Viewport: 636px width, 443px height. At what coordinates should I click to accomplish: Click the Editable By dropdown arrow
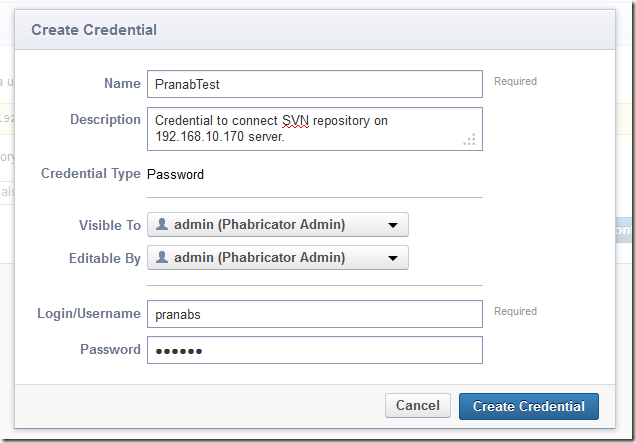coord(393,259)
